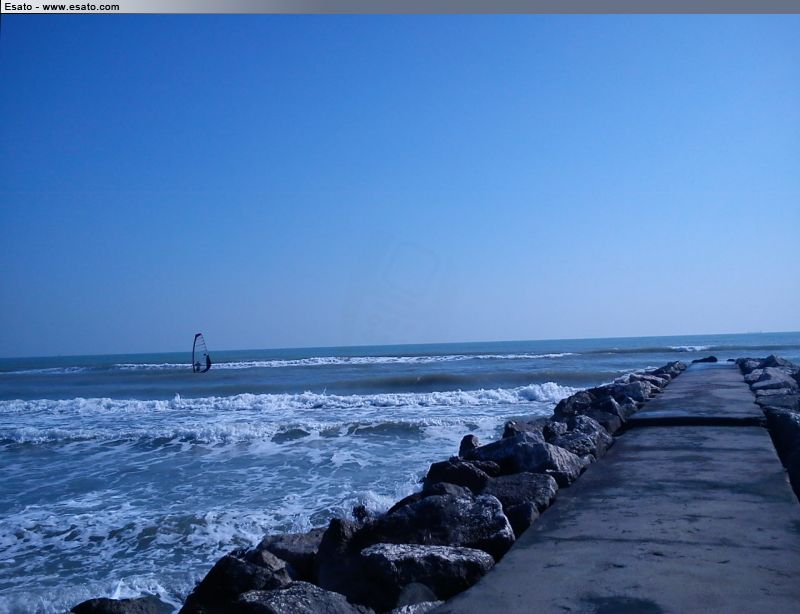Click the 'Esato - www.esato.com' header text
This screenshot has width=800, height=614.
(x=62, y=7)
